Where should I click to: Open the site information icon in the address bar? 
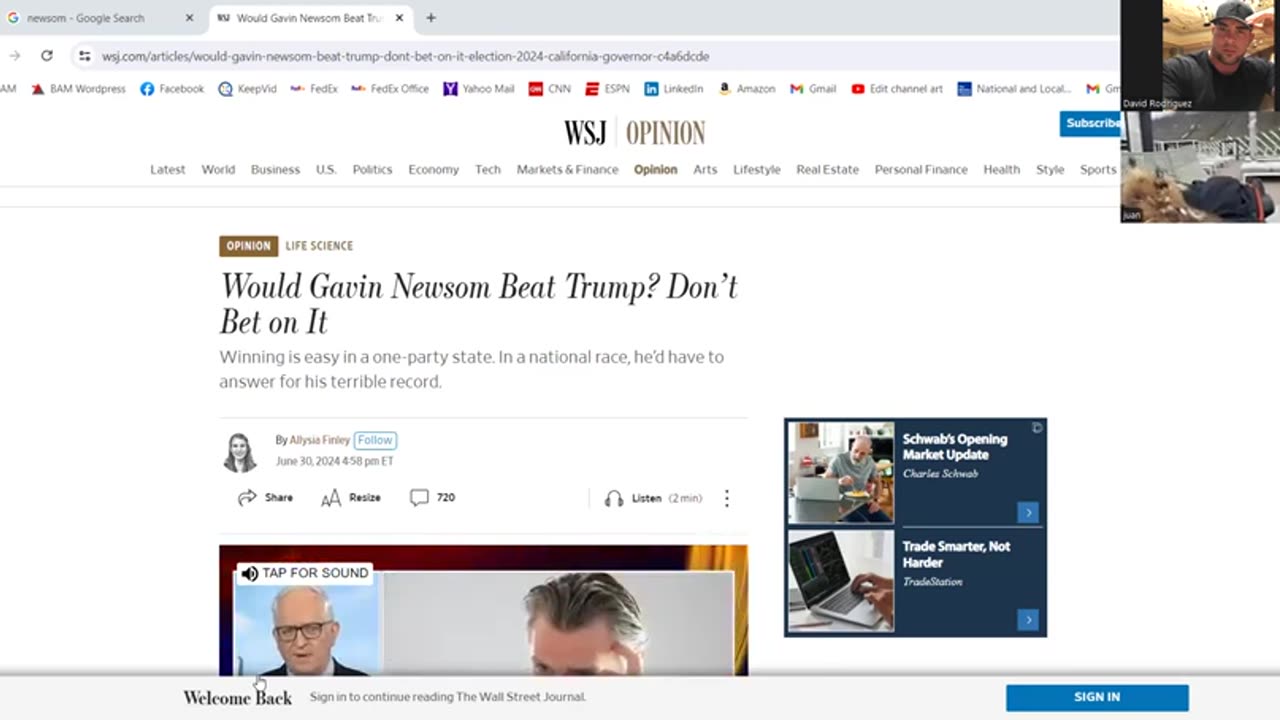pos(84,56)
